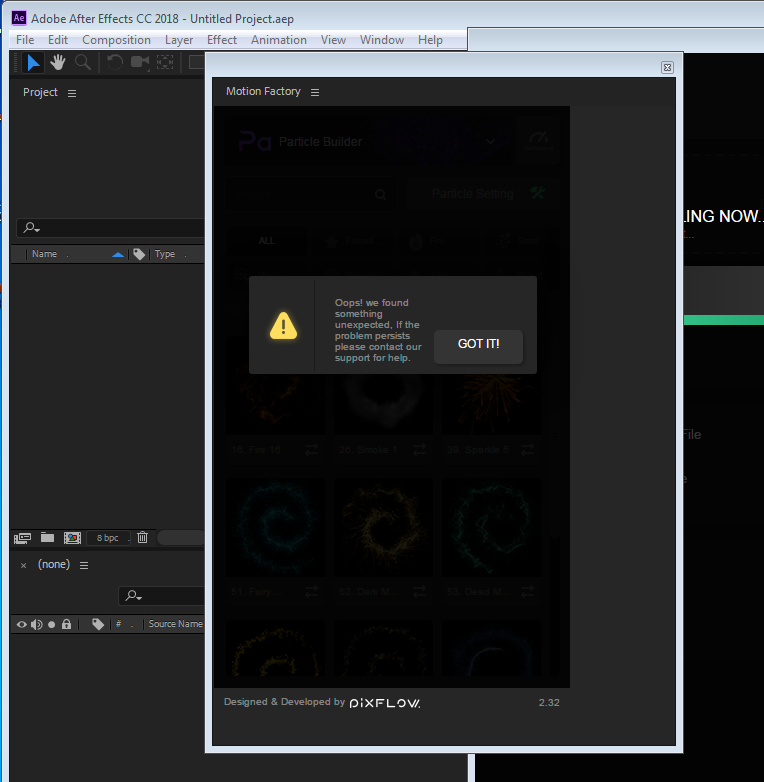Open the Window menu
Screen dimensions: 764x782
coord(382,40)
